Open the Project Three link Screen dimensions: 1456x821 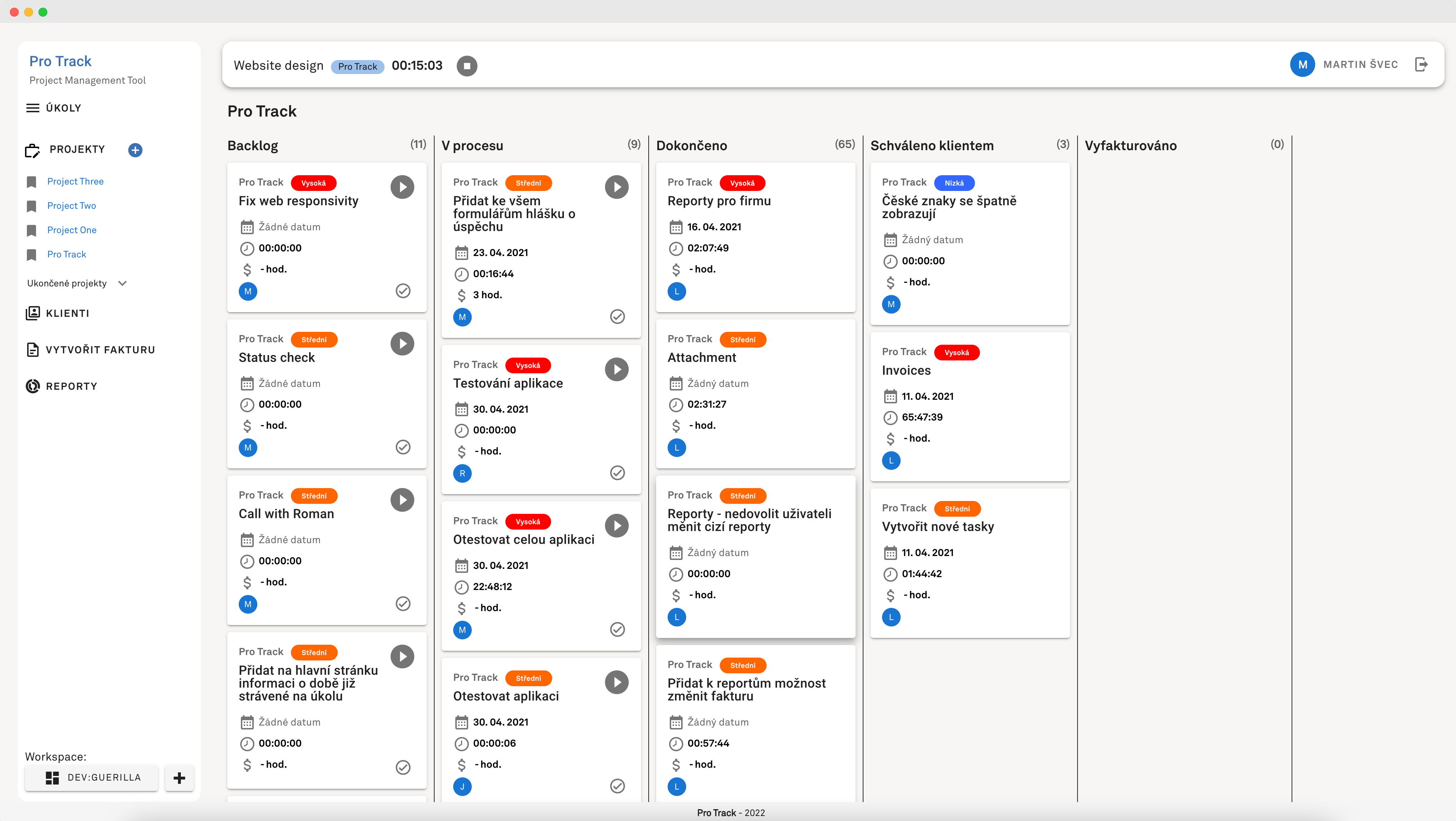(75, 182)
